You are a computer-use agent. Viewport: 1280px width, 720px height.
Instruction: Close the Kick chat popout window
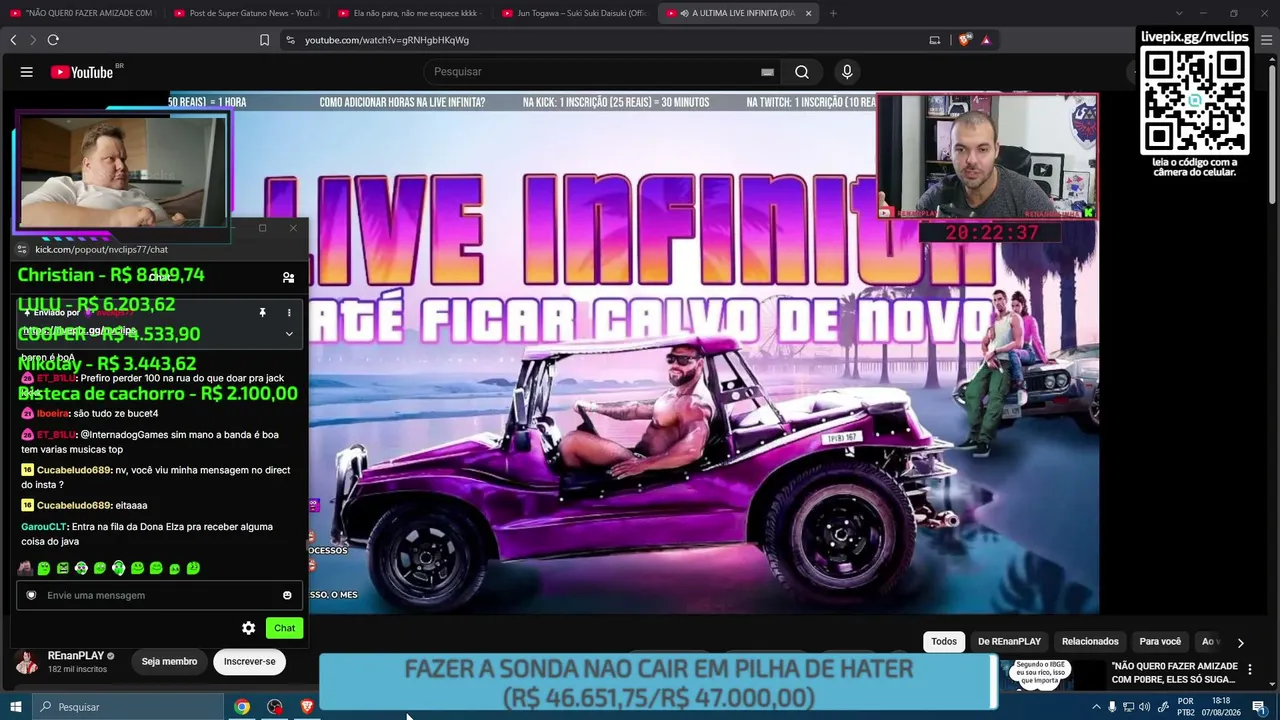(x=293, y=228)
